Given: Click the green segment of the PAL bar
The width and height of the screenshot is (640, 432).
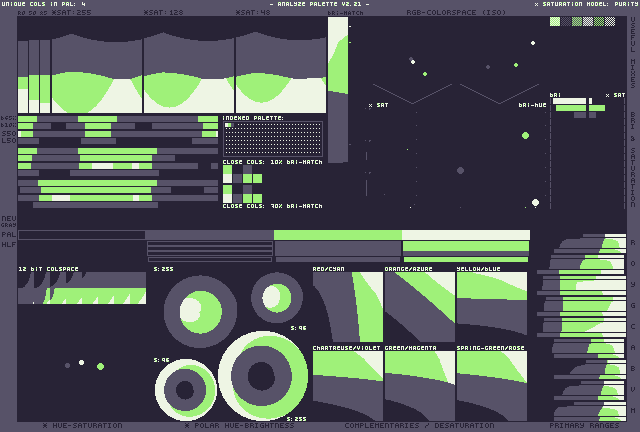Looking at the screenshot, I should click(x=338, y=235).
